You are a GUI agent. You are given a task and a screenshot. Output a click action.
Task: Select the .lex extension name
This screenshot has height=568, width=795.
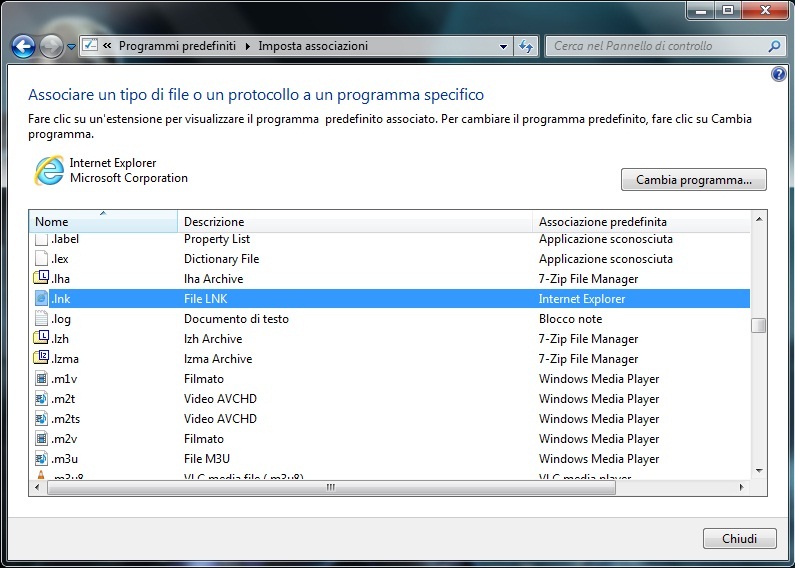60,259
